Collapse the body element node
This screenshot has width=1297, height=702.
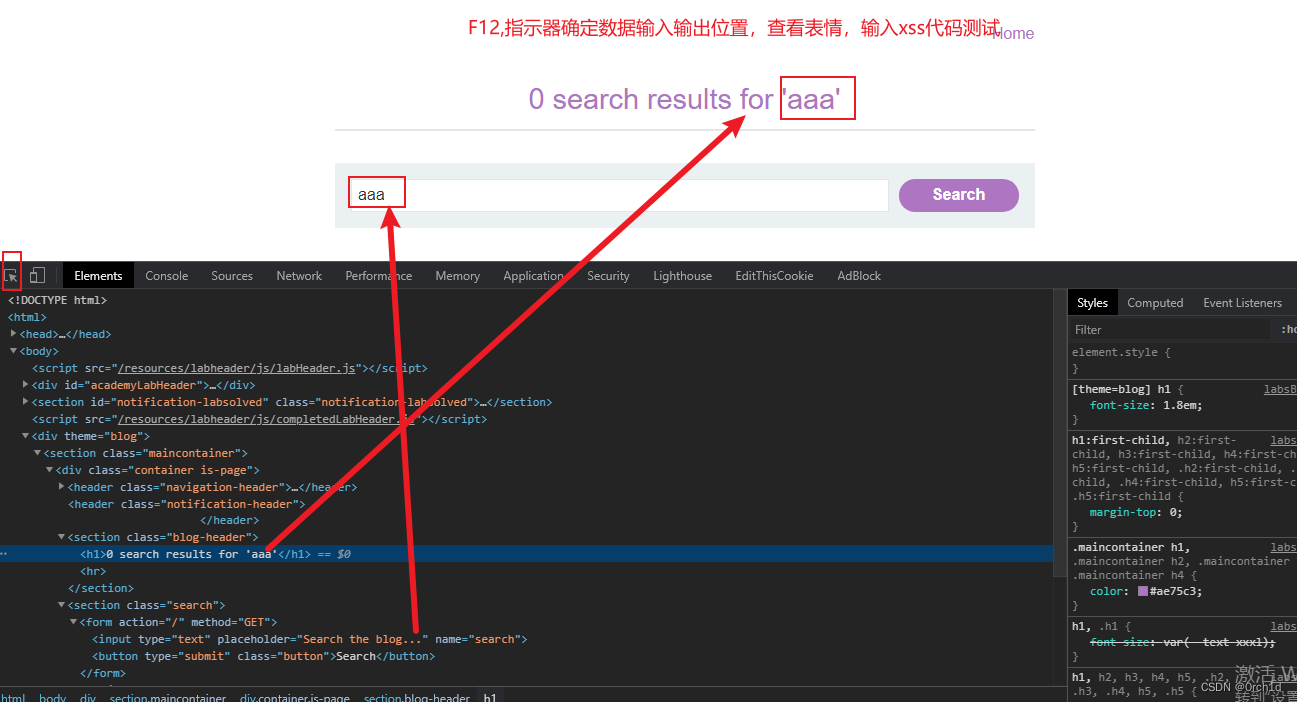pyautogui.click(x=14, y=351)
